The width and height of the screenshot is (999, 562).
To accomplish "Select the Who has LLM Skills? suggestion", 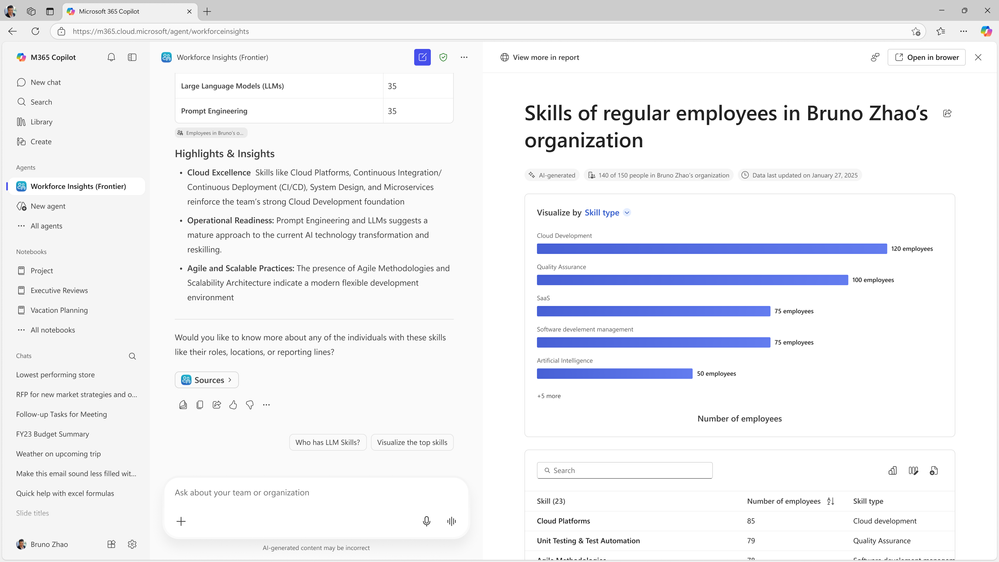I will 327,442.
